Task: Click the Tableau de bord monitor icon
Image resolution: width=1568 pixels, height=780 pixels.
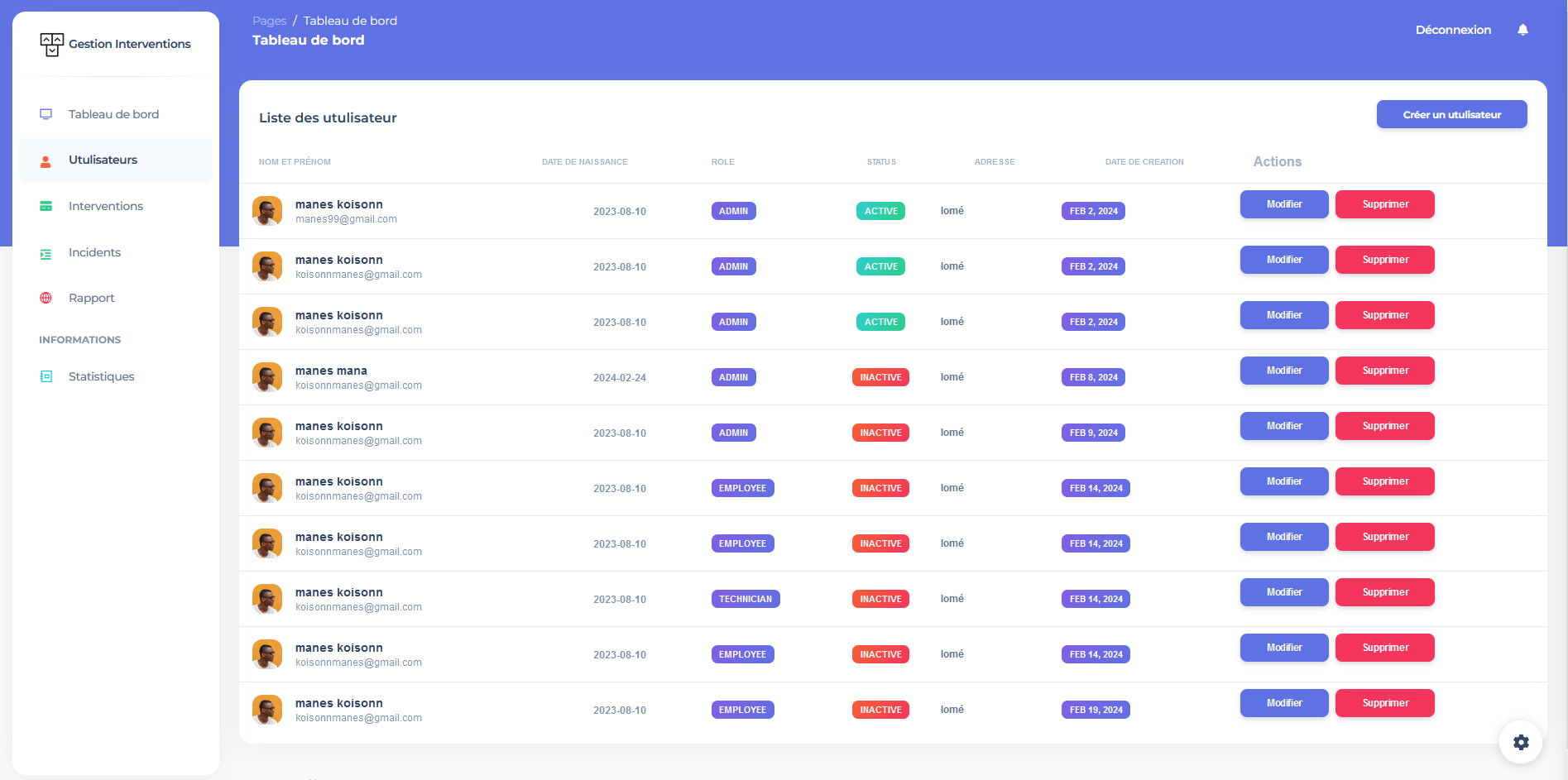Action: tap(46, 114)
